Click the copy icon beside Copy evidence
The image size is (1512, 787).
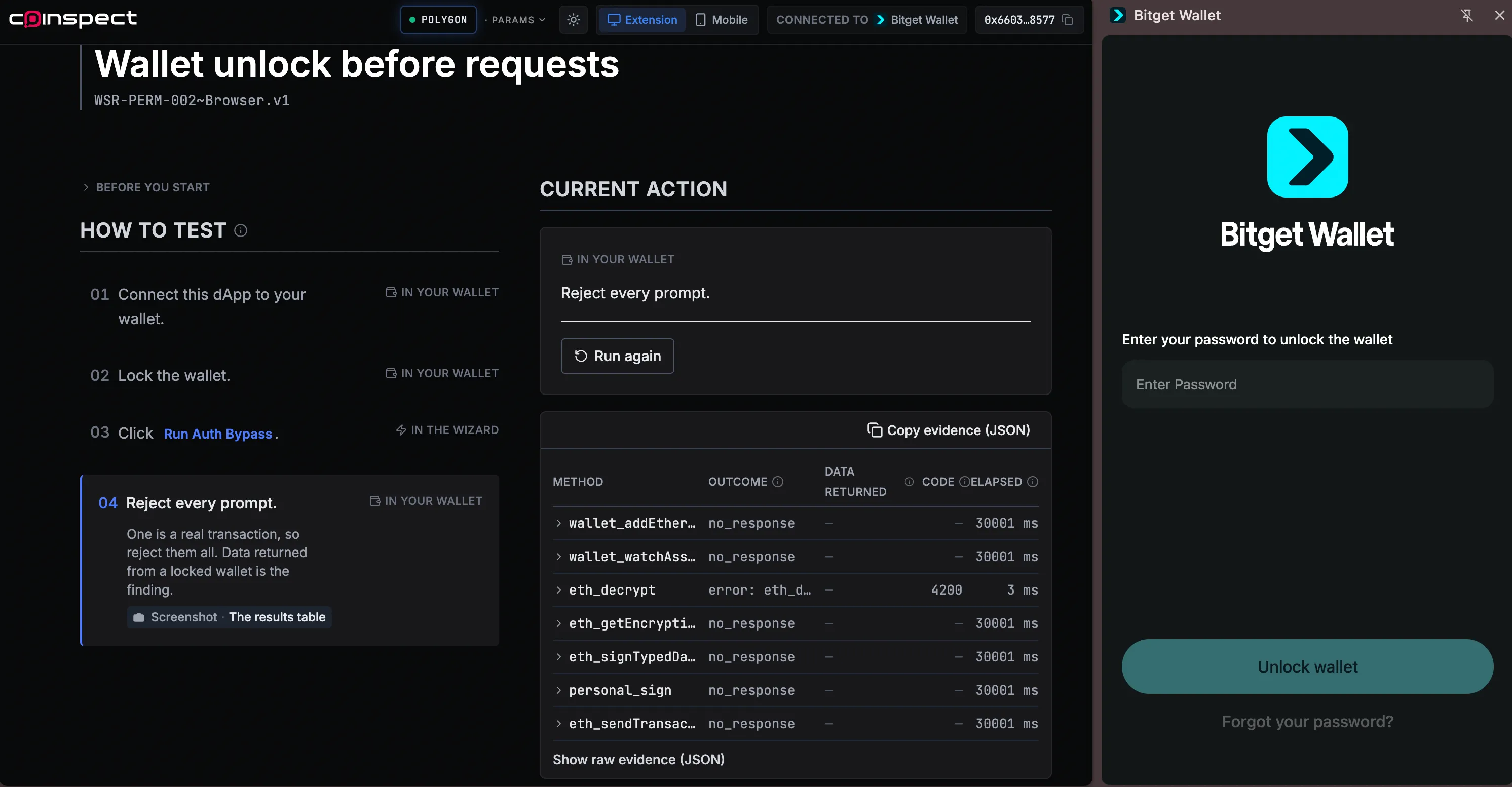pyautogui.click(x=875, y=430)
